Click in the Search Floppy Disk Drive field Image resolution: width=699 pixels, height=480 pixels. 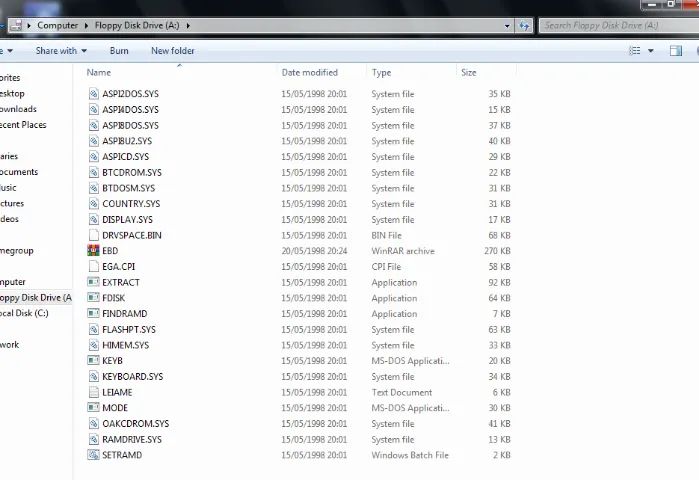619,25
